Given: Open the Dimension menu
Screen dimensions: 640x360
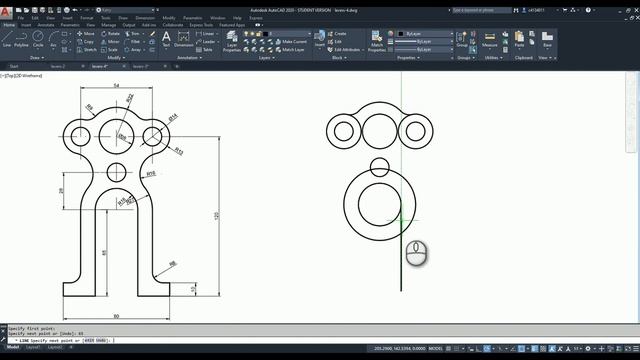Looking at the screenshot, I should [145, 18].
